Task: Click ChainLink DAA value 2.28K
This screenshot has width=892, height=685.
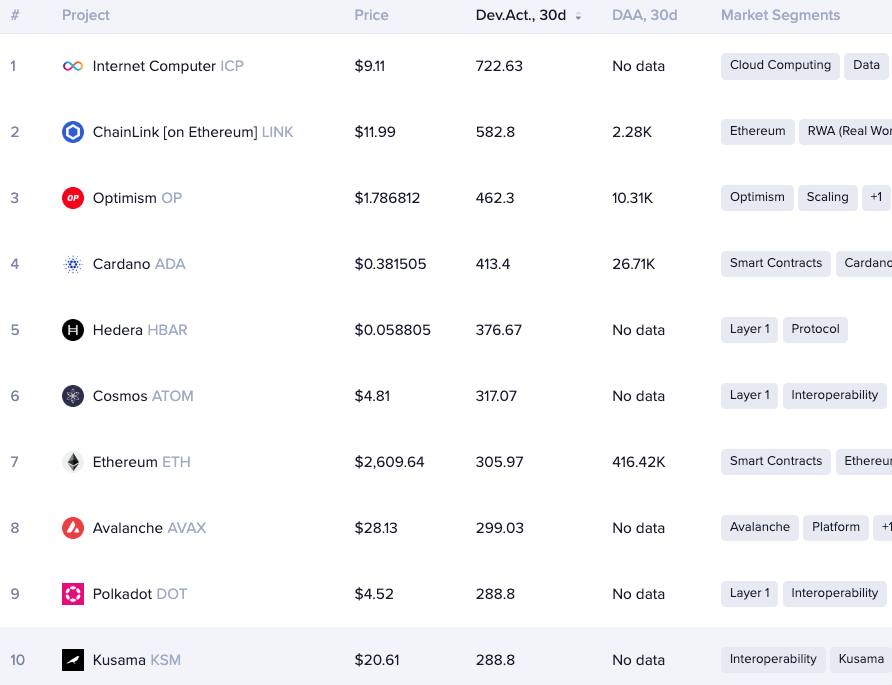Action: pos(632,132)
